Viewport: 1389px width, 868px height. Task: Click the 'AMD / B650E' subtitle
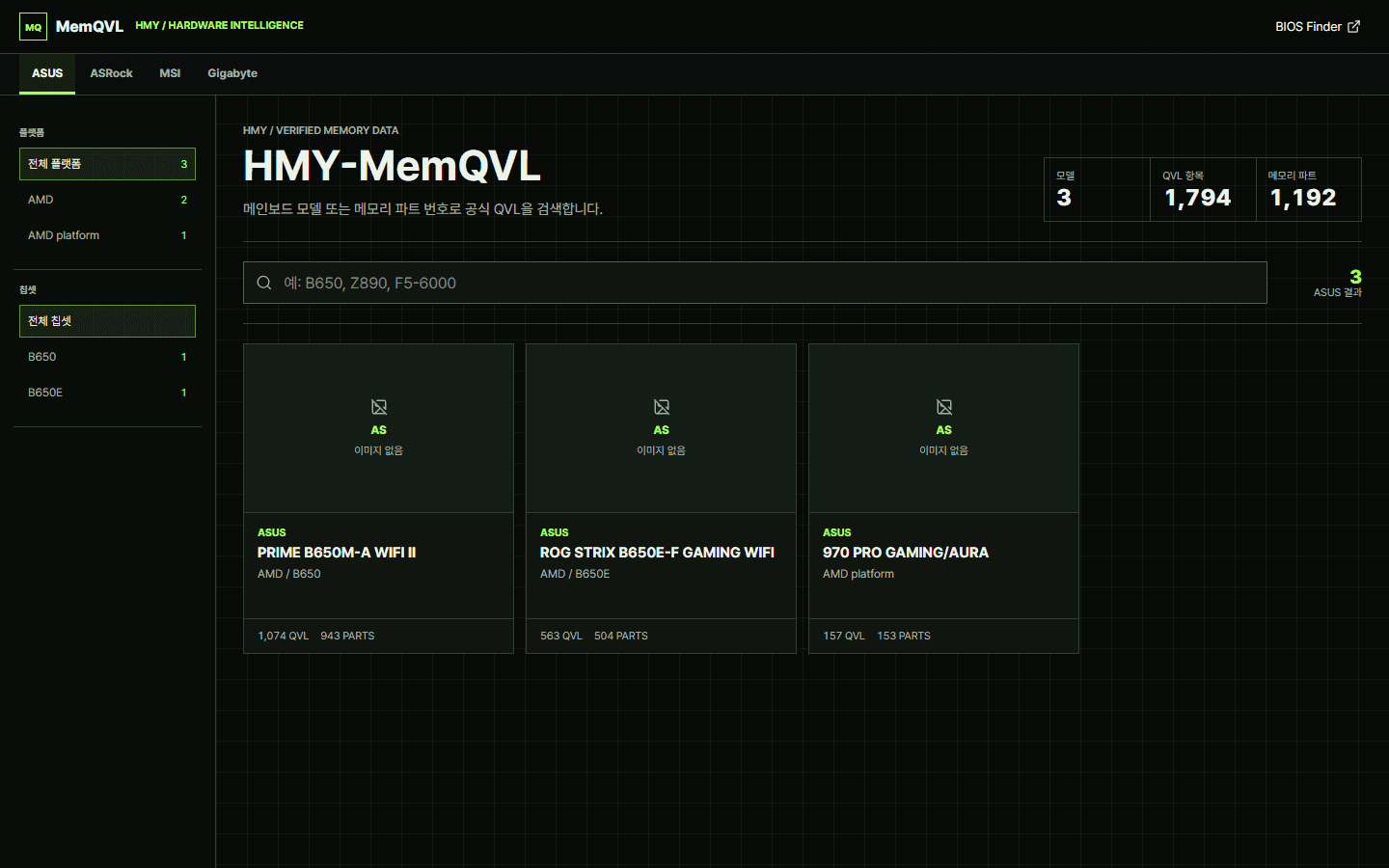(575, 574)
